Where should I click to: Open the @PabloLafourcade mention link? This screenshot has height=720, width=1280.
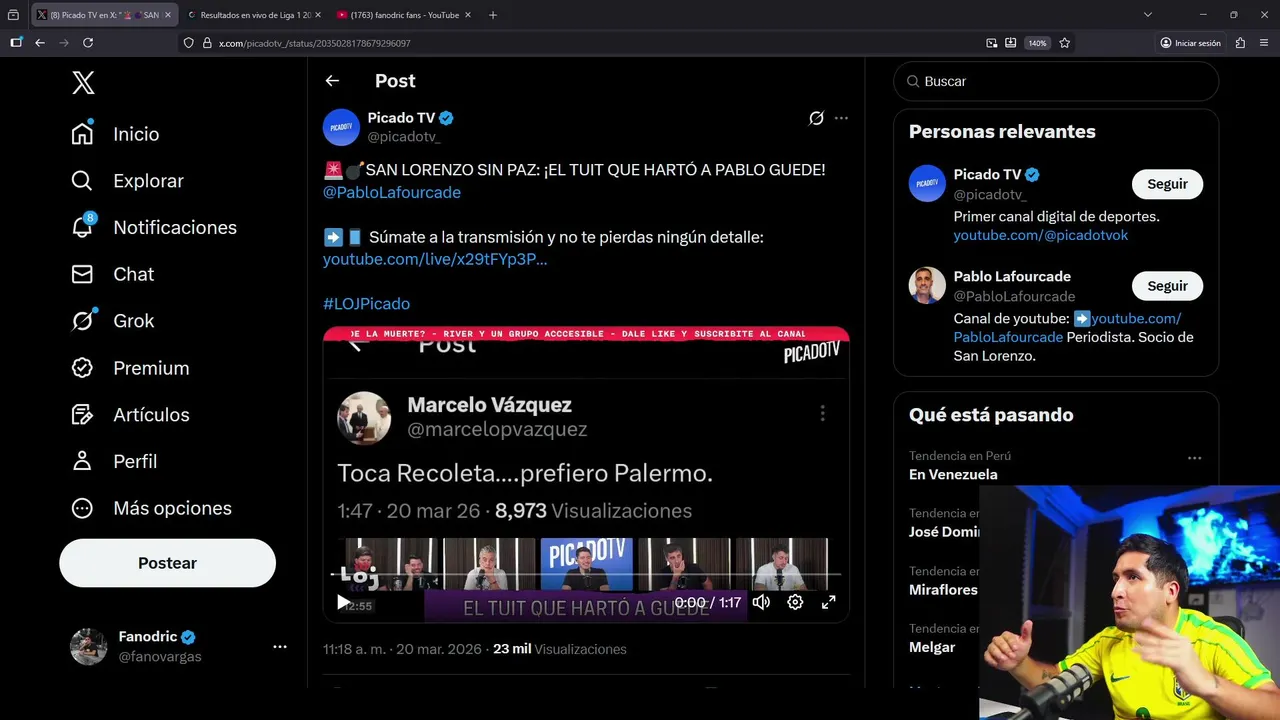tap(392, 192)
